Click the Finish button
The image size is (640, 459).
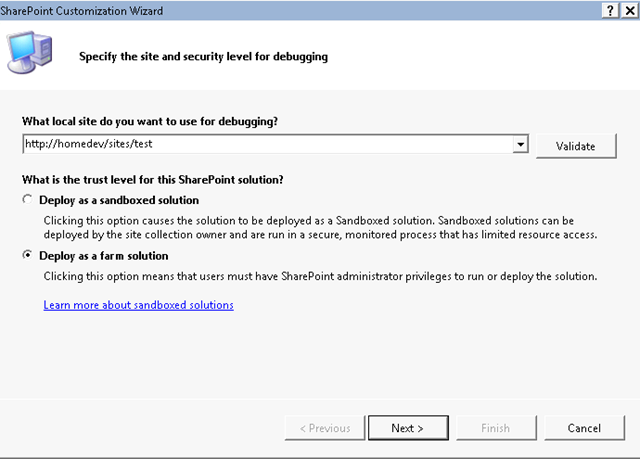[496, 428]
